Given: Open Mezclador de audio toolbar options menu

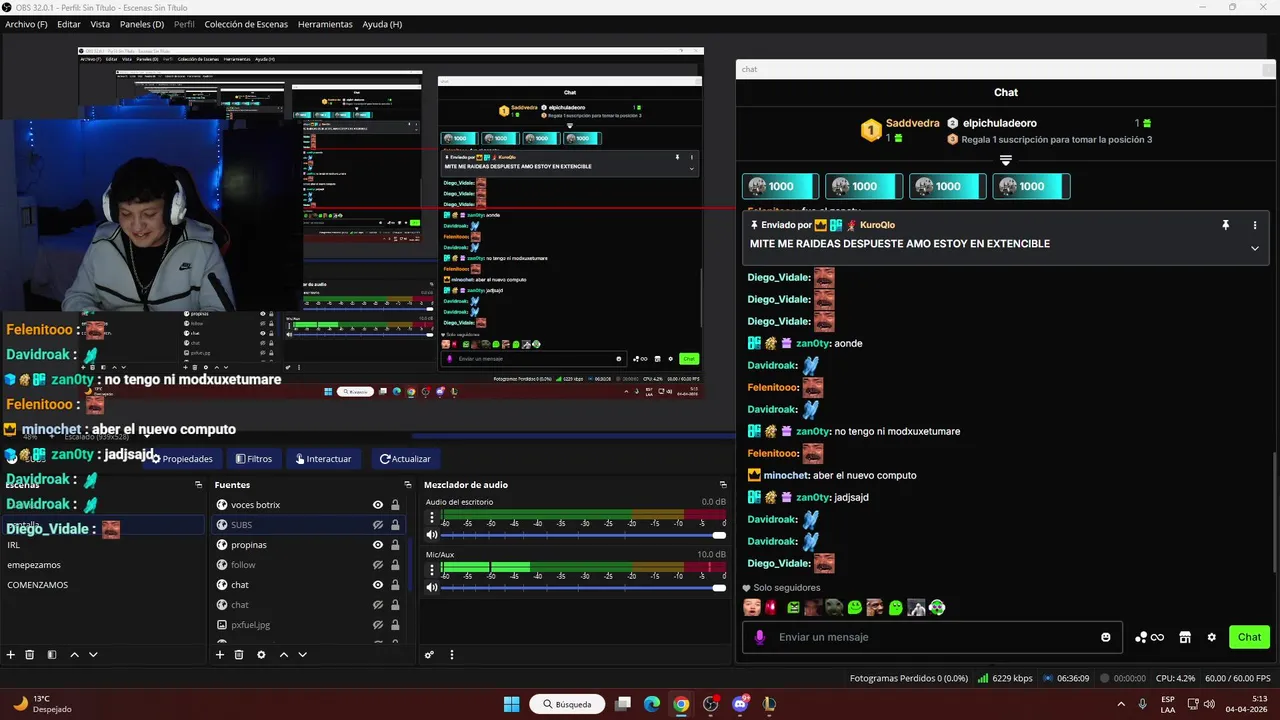Looking at the screenshot, I should pyautogui.click(x=452, y=655).
